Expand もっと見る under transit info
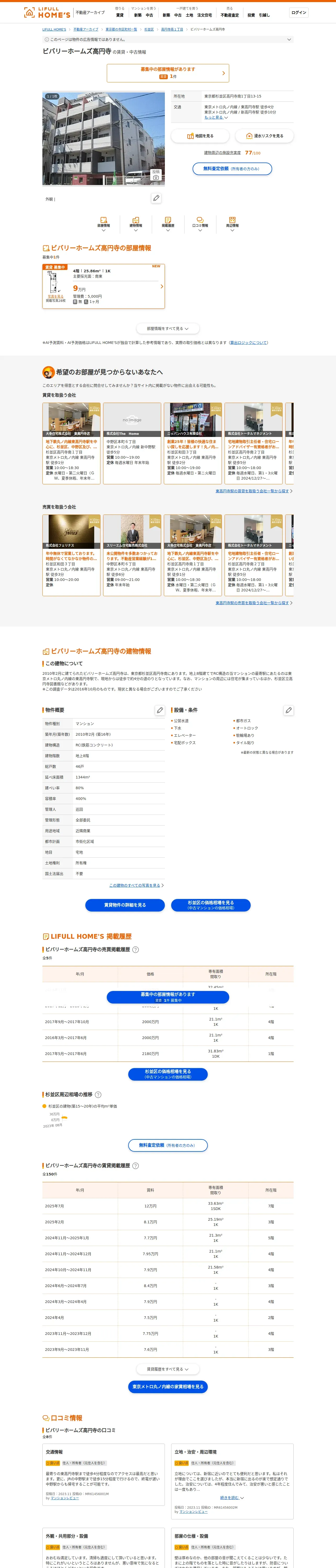This screenshot has width=336, height=1568. [x=216, y=118]
